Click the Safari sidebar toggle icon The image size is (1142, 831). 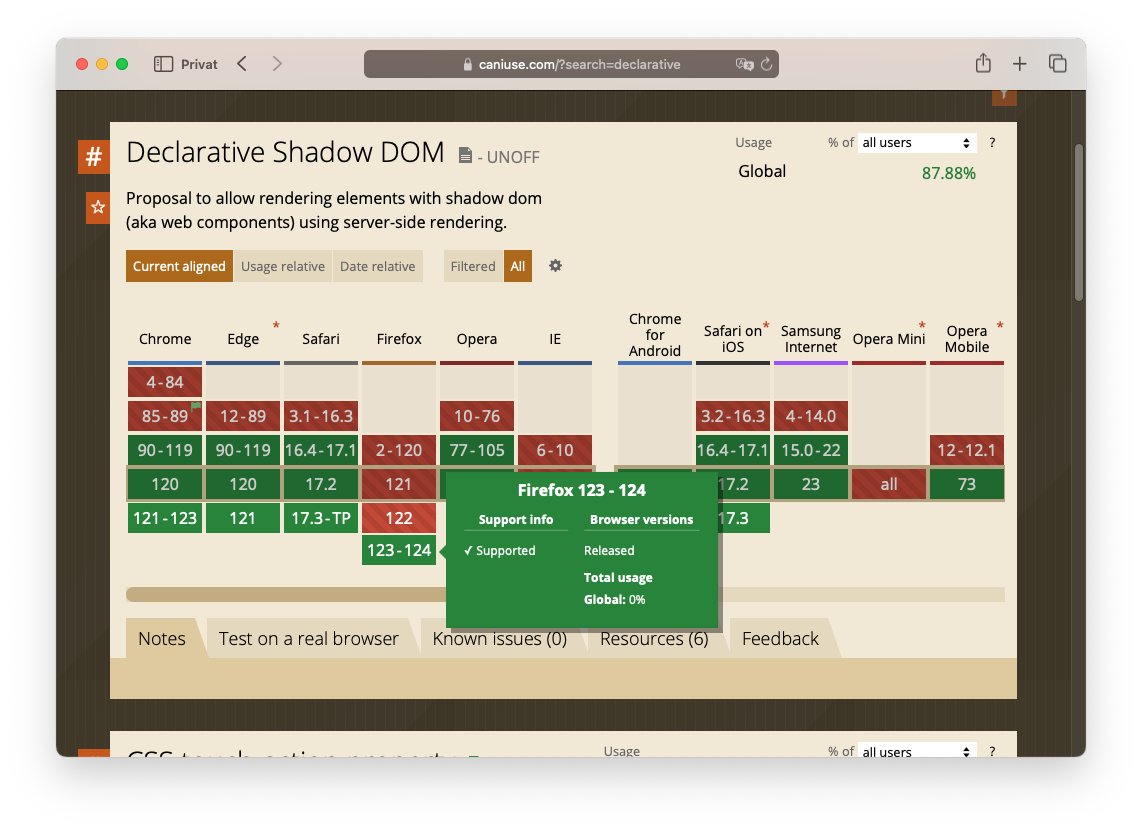[163, 64]
